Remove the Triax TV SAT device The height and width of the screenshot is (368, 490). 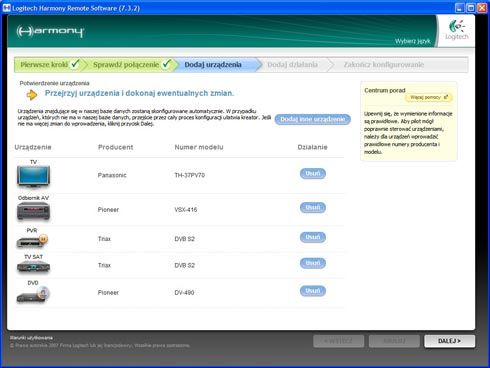pyautogui.click(x=313, y=263)
